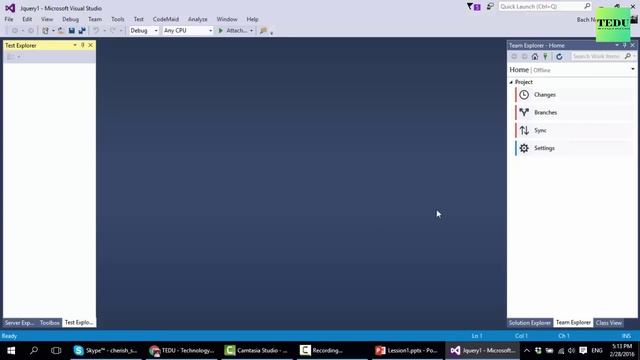Switch to Camtasia Studio in the taskbar
Screen dimensions: 640x360
[x=257, y=350]
